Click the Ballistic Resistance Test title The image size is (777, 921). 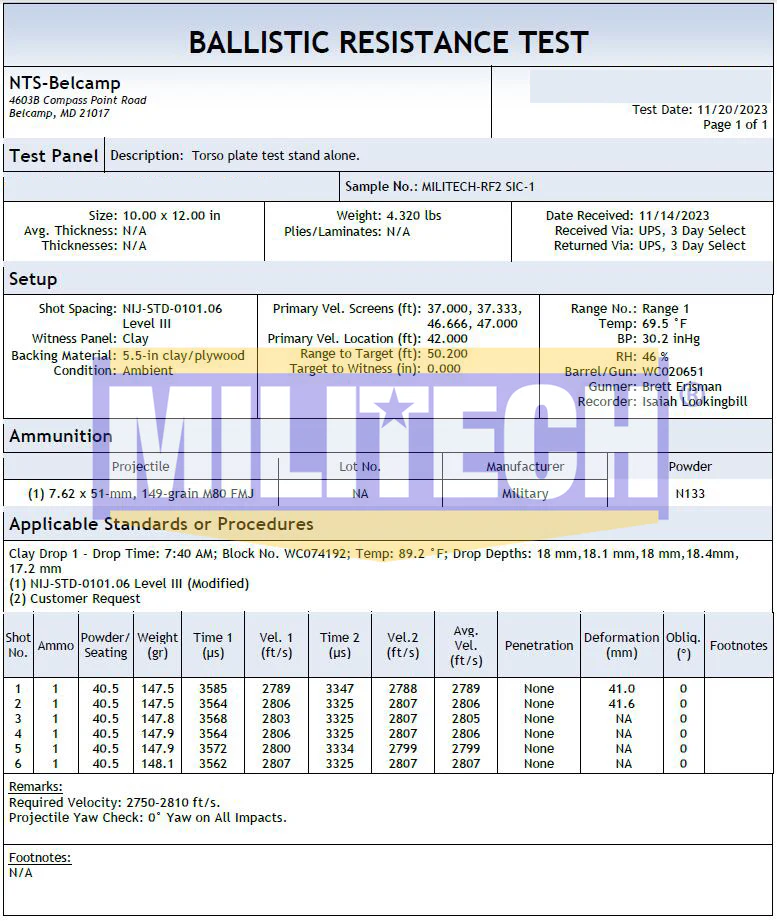(388, 42)
